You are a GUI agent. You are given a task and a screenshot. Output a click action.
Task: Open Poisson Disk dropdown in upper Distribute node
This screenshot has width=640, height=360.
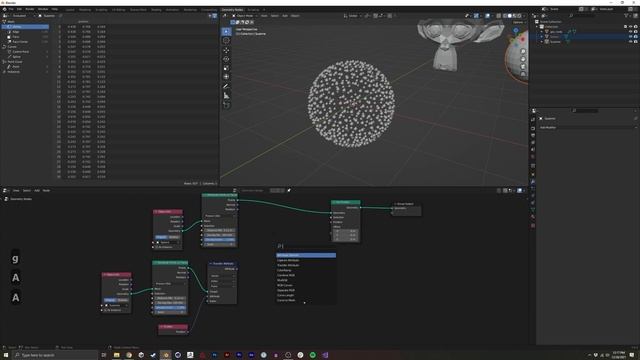(220, 216)
